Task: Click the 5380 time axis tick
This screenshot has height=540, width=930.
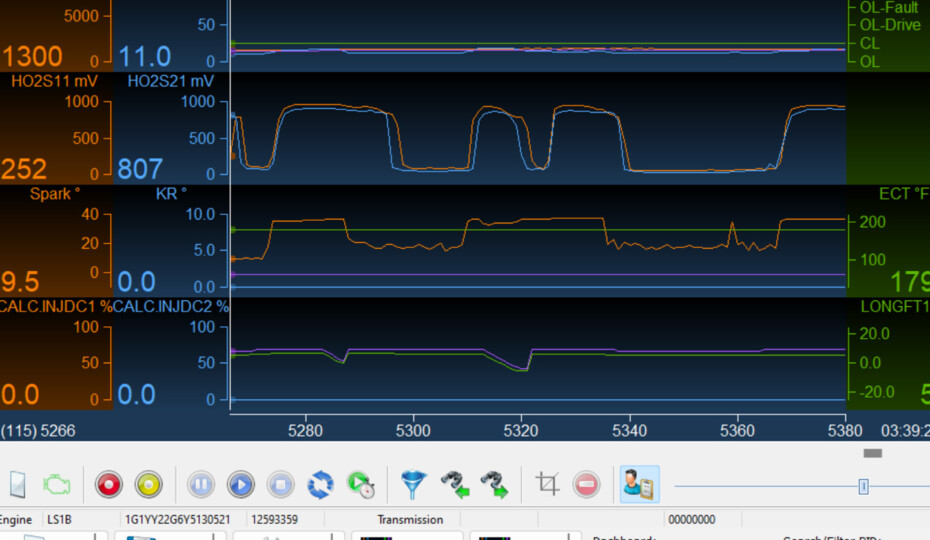Action: coord(845,430)
